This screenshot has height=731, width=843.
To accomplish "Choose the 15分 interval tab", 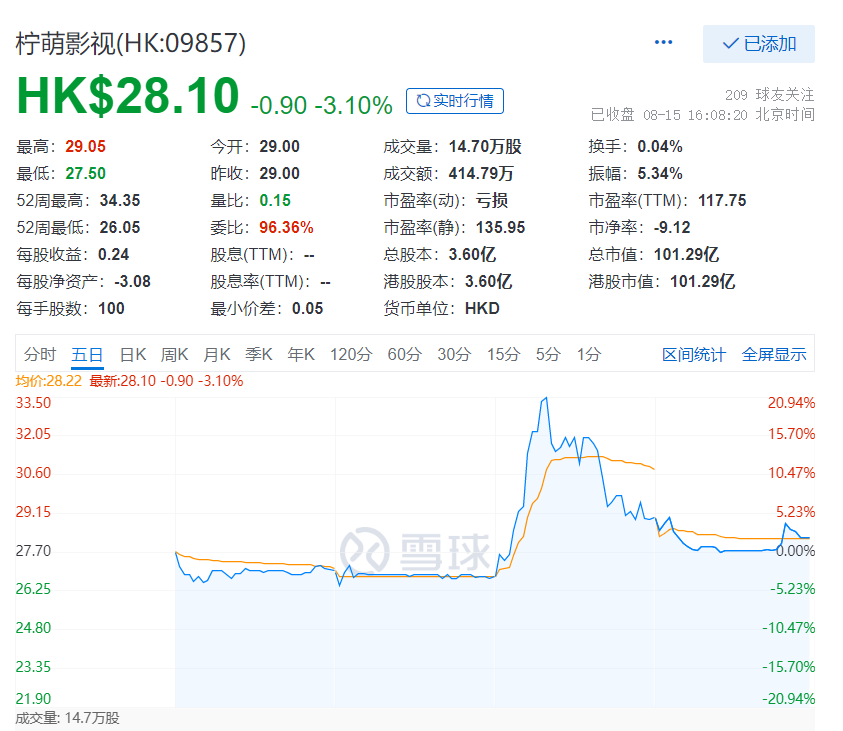I will pyautogui.click(x=504, y=354).
